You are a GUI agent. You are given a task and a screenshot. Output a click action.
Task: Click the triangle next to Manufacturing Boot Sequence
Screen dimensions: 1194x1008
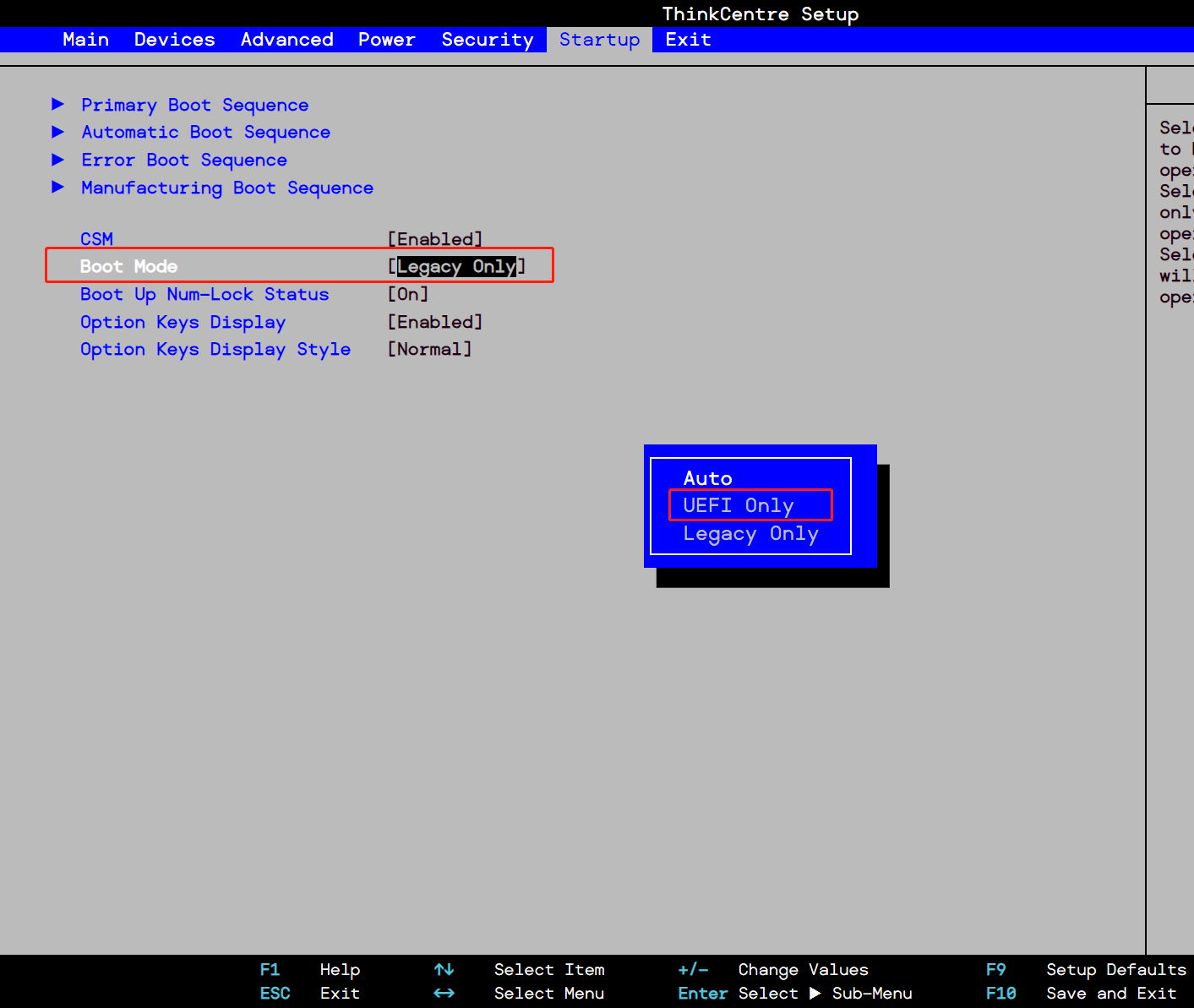(x=57, y=187)
